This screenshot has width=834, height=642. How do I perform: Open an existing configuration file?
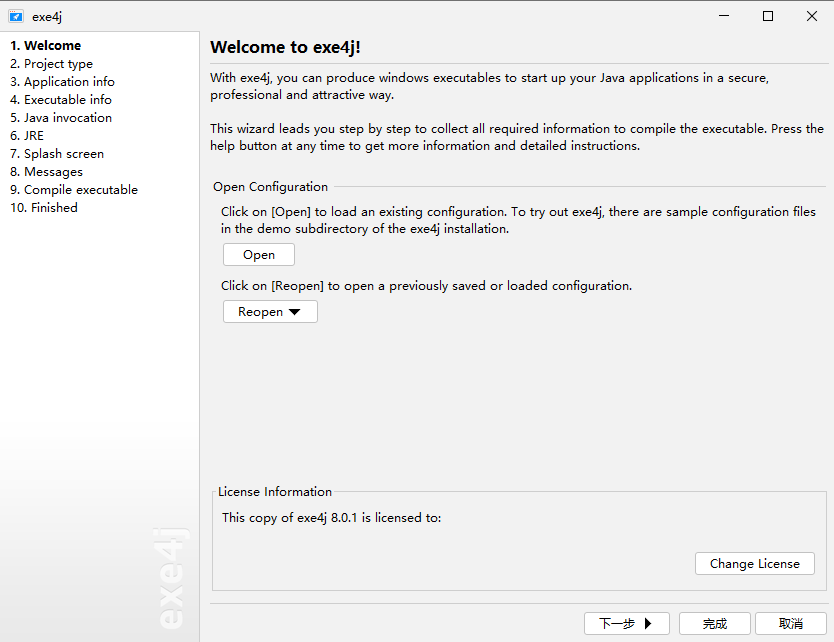[258, 255]
